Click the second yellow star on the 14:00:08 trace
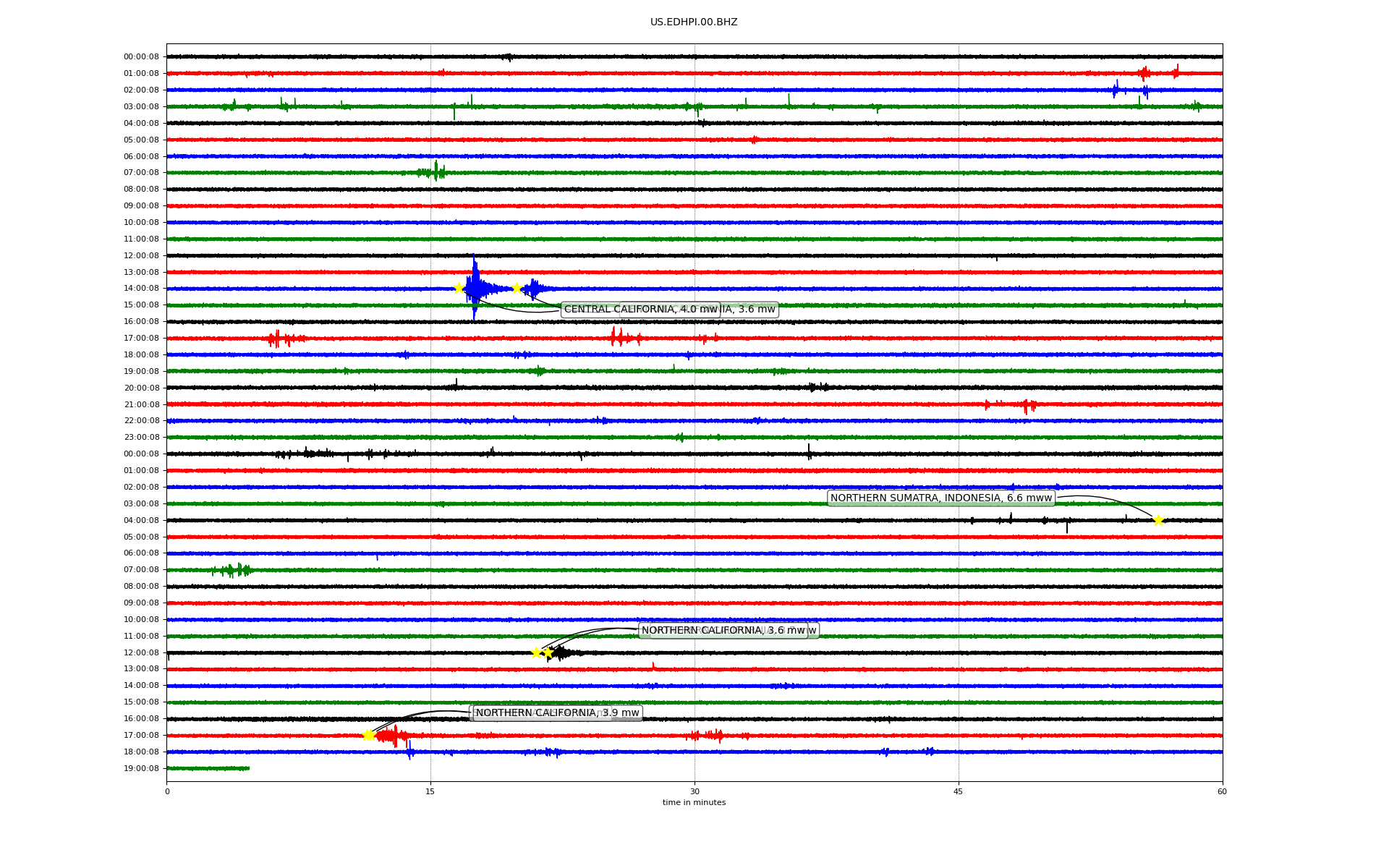 tap(517, 288)
